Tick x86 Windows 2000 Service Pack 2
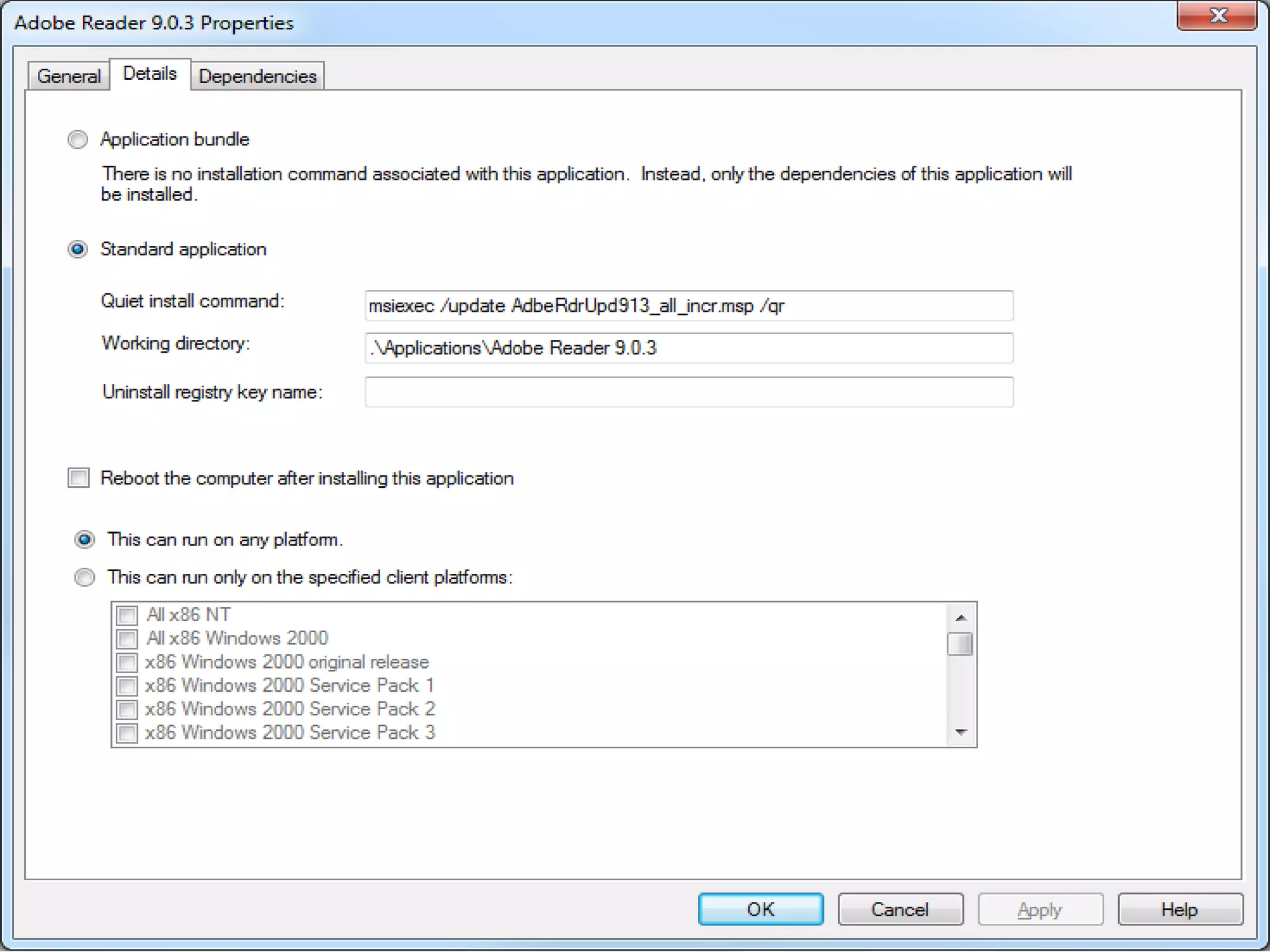Viewport: 1270px width, 952px height. pos(127,709)
